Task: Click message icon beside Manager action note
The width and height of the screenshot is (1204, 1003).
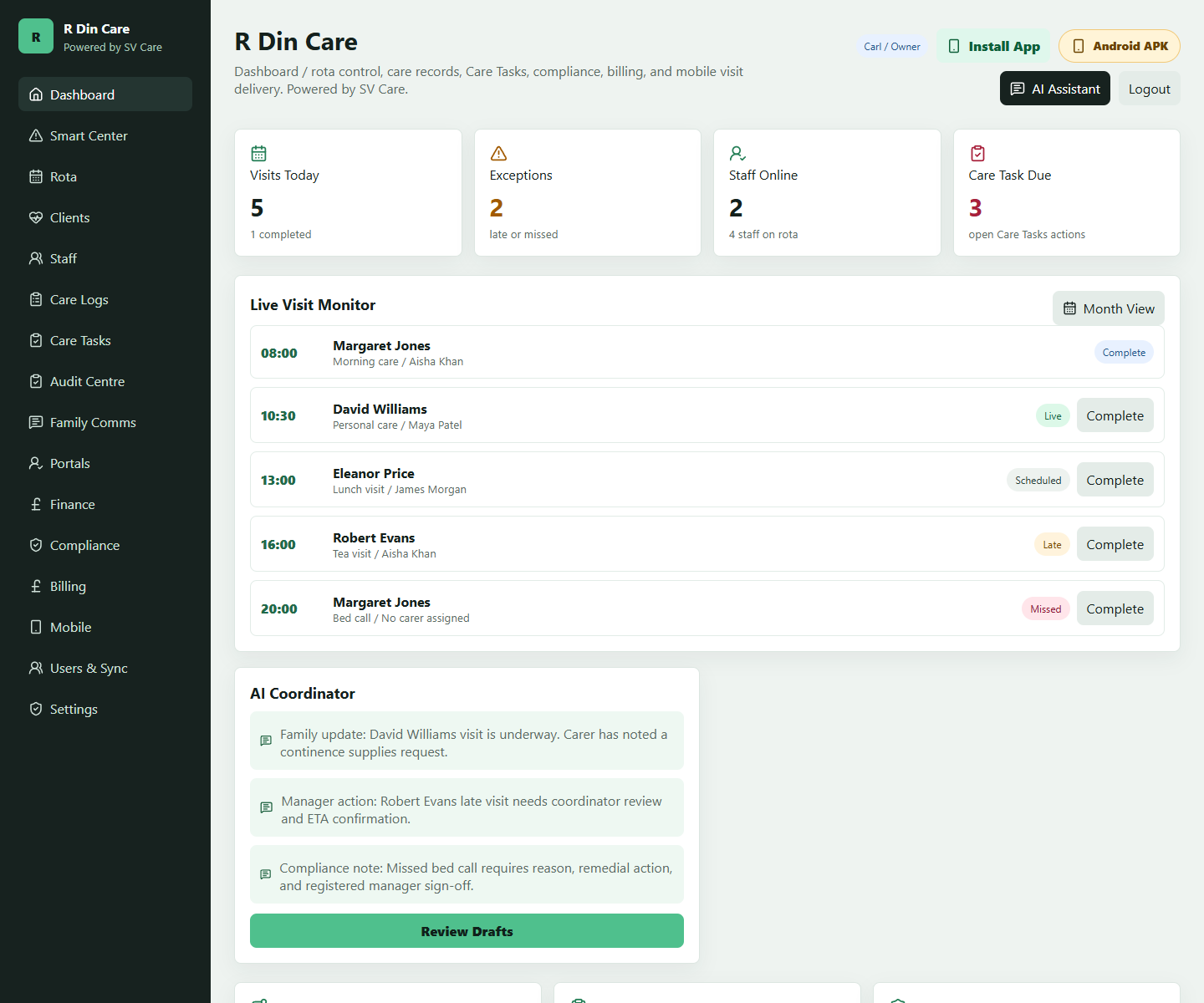Action: [267, 807]
